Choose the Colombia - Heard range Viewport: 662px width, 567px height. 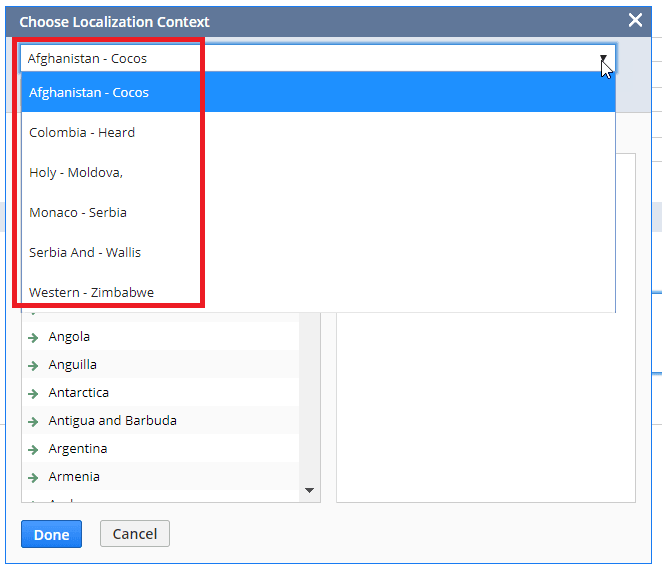tap(318, 132)
